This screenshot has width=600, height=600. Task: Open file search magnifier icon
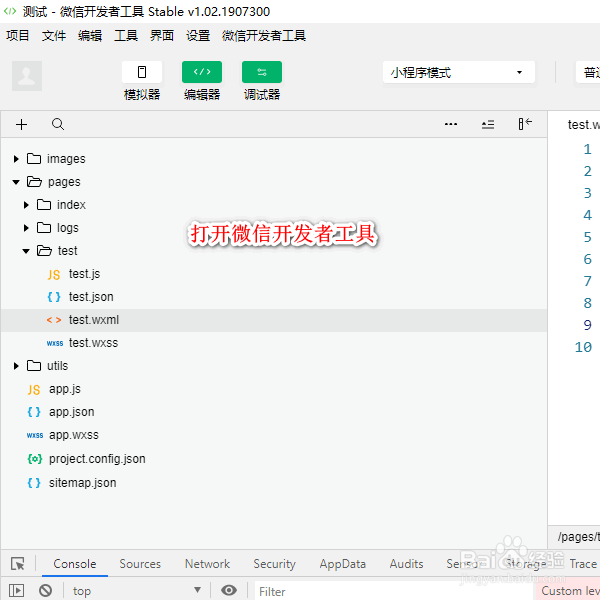(x=58, y=124)
